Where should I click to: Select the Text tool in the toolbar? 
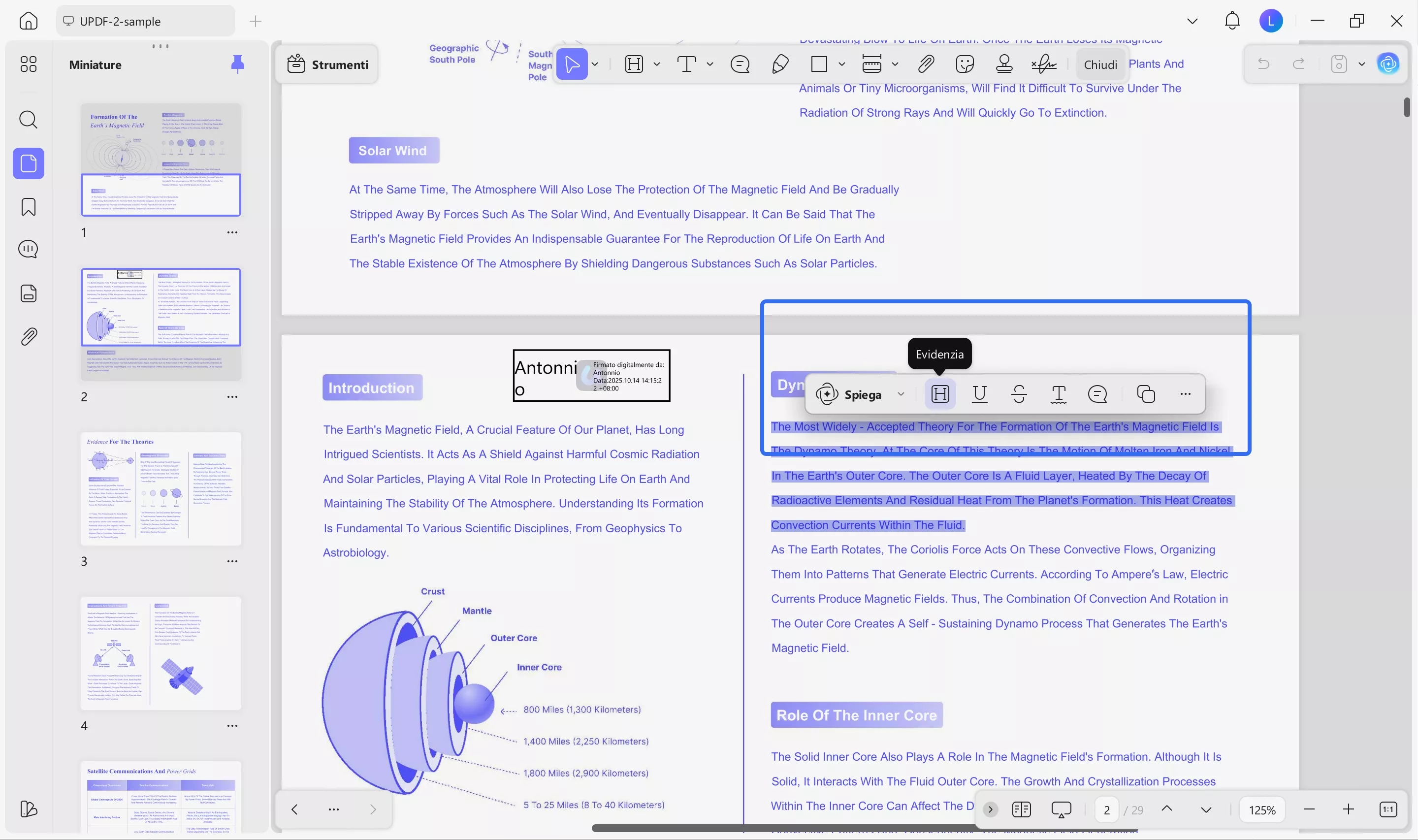pos(687,64)
